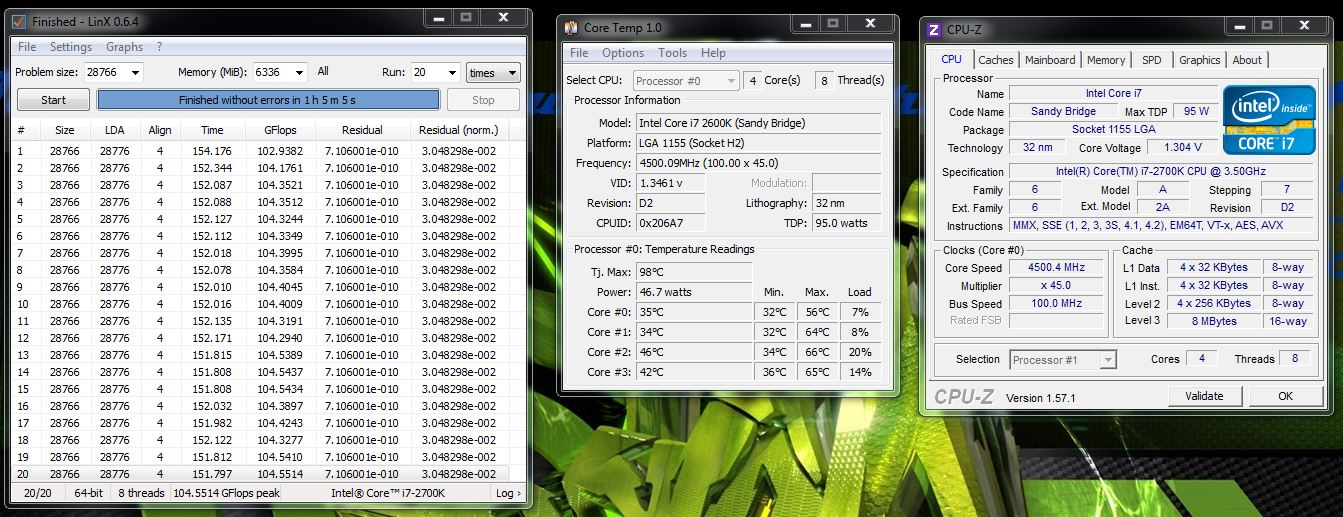Select run 1 row with 102.9382 GFlops
Viewport: 1343px width, 517px height.
(261, 151)
